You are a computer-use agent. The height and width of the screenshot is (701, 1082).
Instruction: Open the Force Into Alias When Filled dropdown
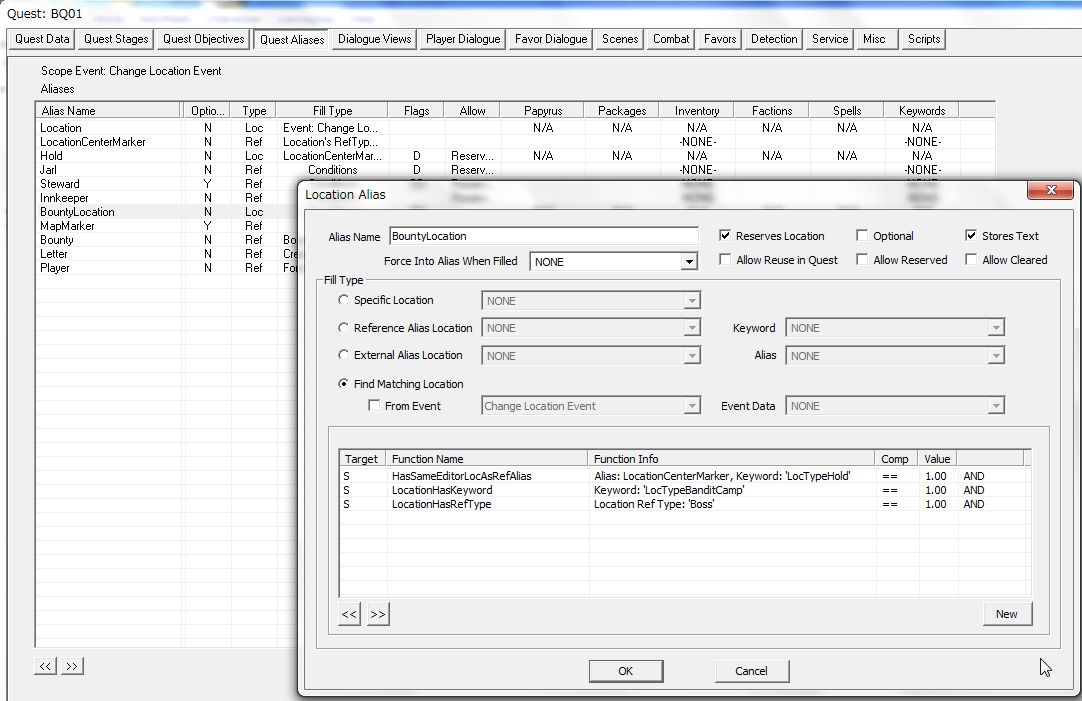pos(688,262)
